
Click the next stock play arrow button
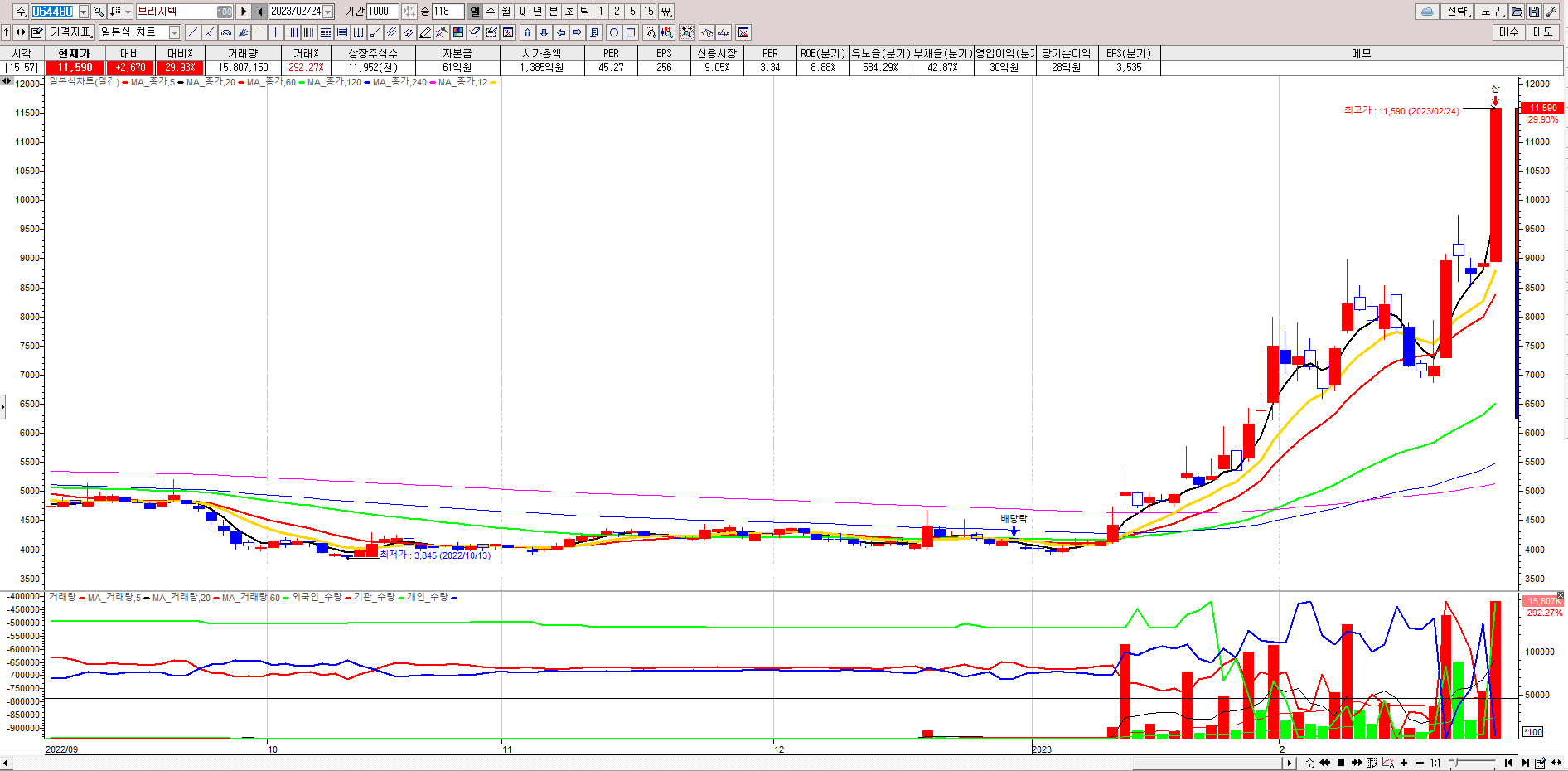point(244,12)
